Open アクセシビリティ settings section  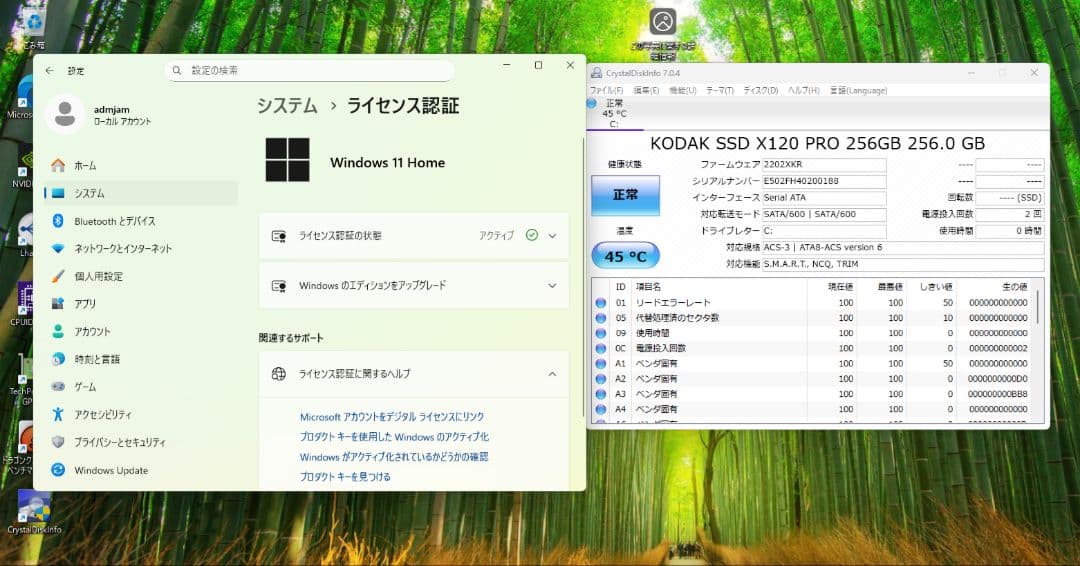point(141,415)
